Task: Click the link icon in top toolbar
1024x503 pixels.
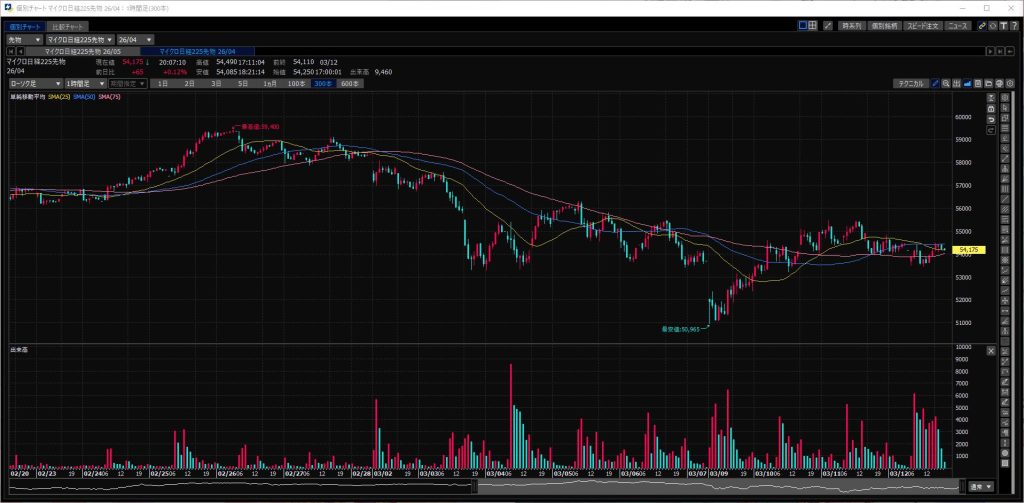Action: 982,25
